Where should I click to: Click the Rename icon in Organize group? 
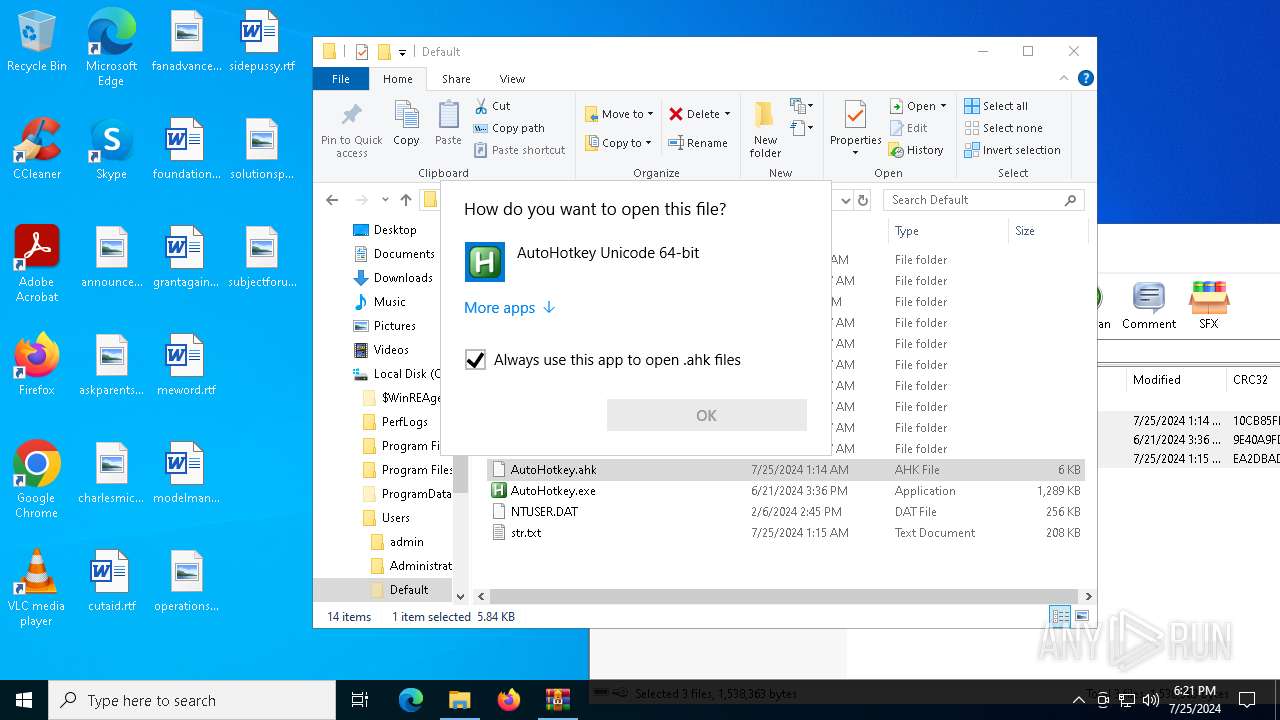coord(675,143)
